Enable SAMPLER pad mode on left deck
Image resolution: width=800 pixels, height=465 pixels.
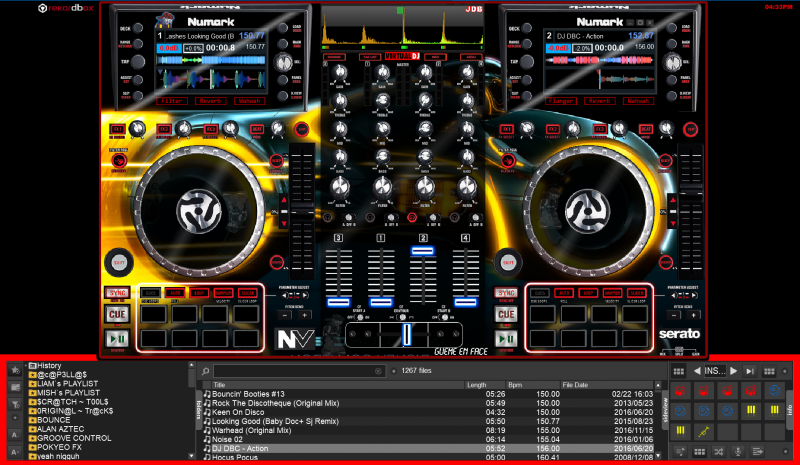pos(223,293)
